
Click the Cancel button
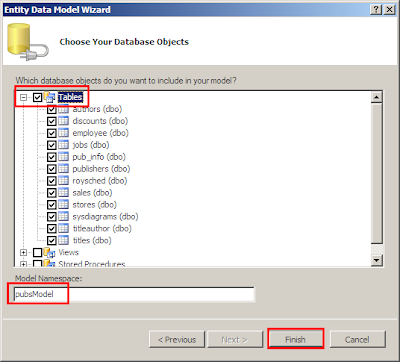point(357,339)
